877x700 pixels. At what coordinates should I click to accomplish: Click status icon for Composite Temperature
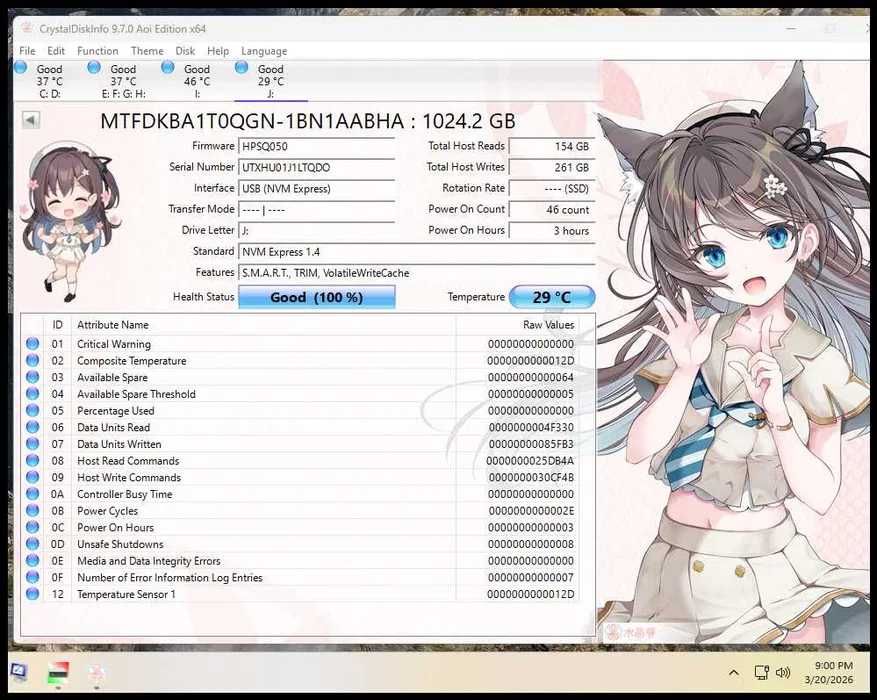coord(32,360)
